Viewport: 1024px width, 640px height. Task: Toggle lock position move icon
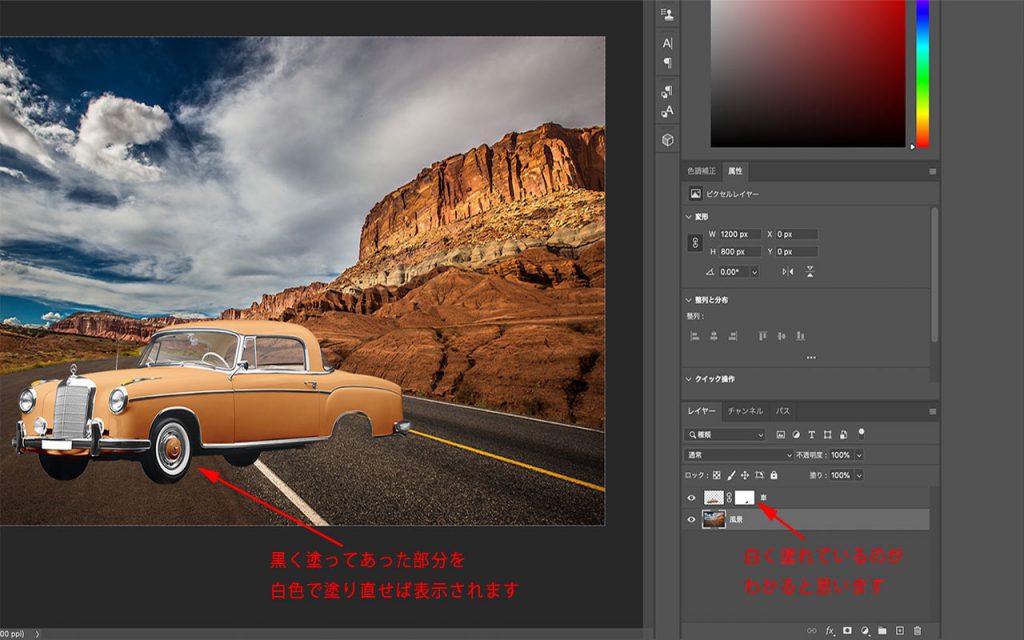pos(744,475)
